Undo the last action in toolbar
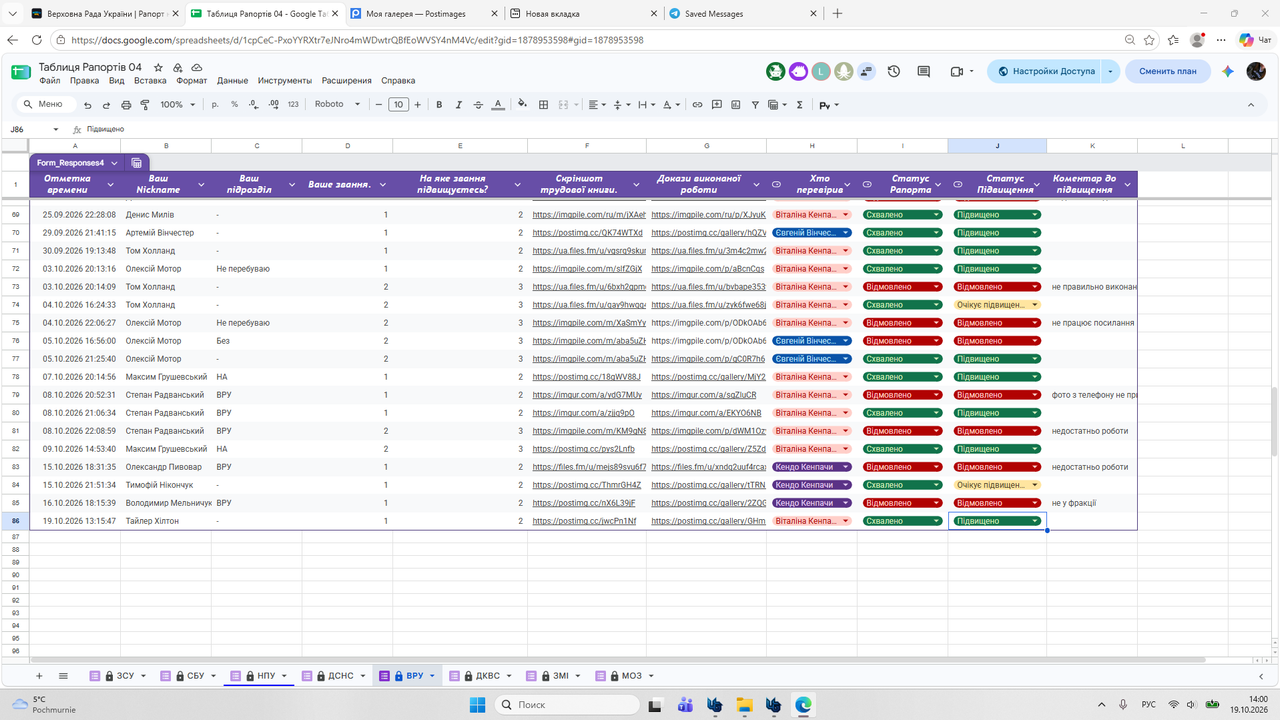 coord(88,105)
